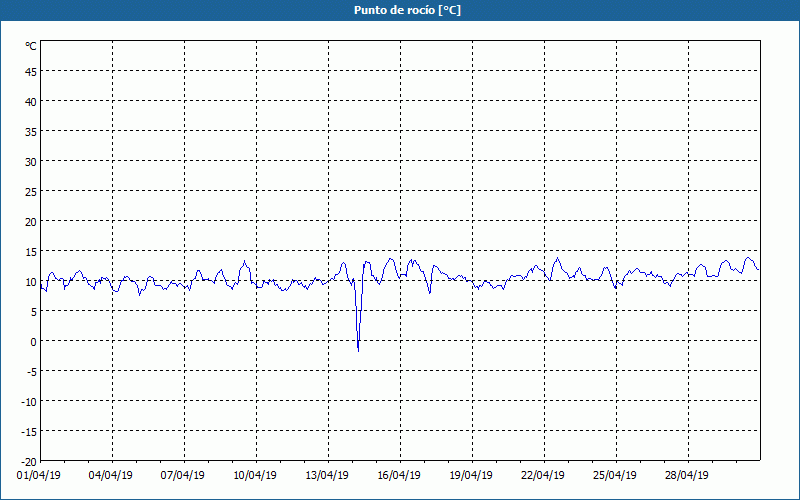
Task: Select the date label 13/04/19
Action: (x=327, y=475)
